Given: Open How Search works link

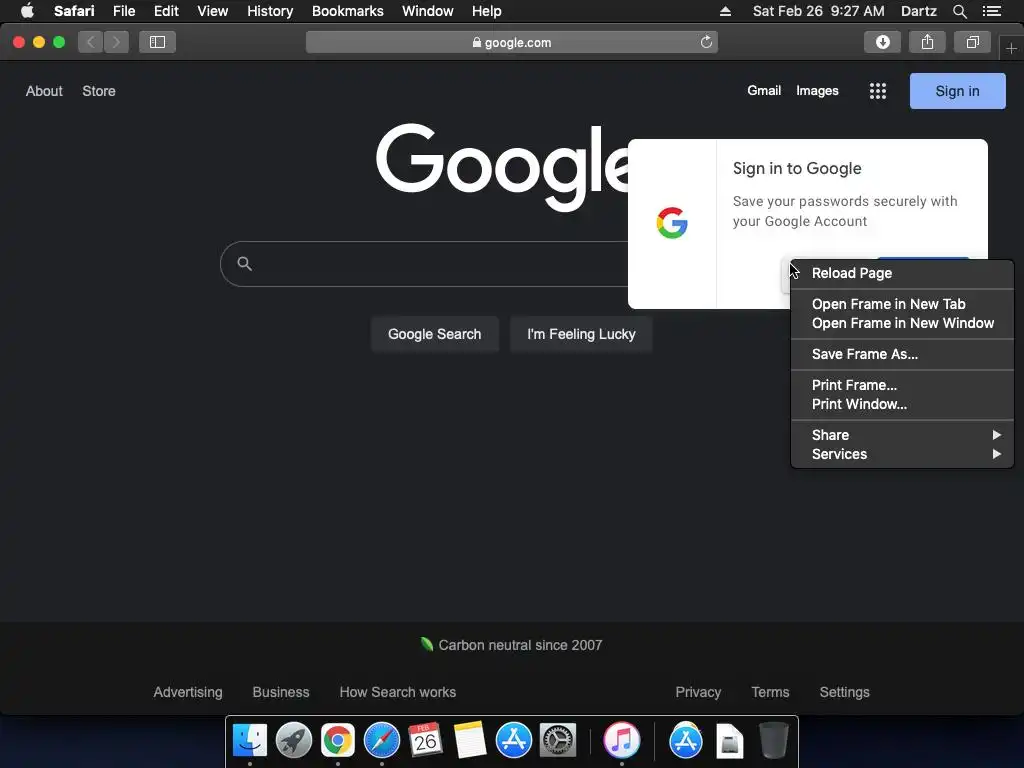Looking at the screenshot, I should pyautogui.click(x=398, y=692).
